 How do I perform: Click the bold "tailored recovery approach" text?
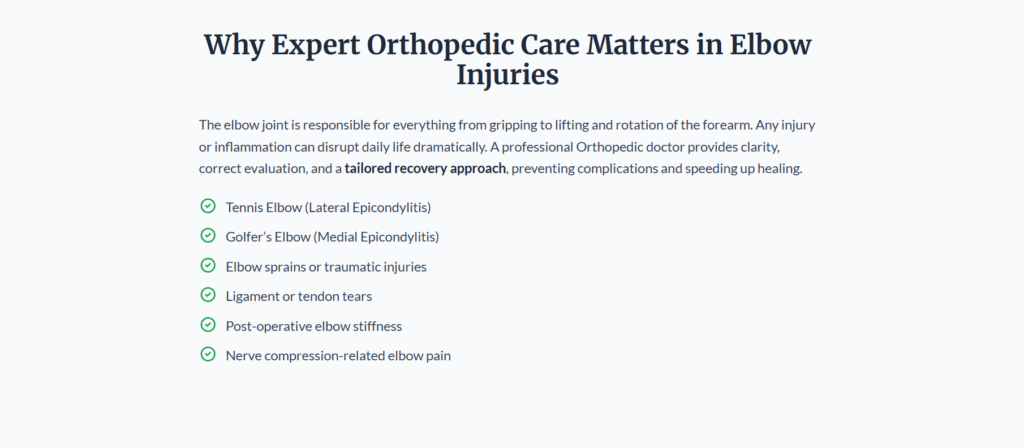pyautogui.click(x=426, y=168)
